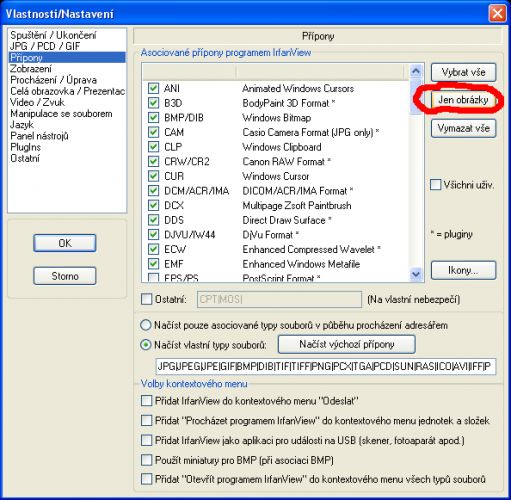Uncheck the DDS Direct Draw Surface checkbox

pyautogui.click(x=153, y=220)
